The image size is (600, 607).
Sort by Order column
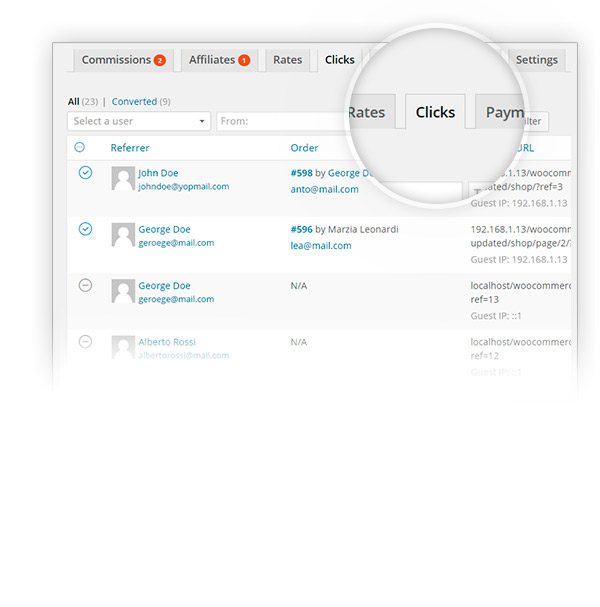304,148
